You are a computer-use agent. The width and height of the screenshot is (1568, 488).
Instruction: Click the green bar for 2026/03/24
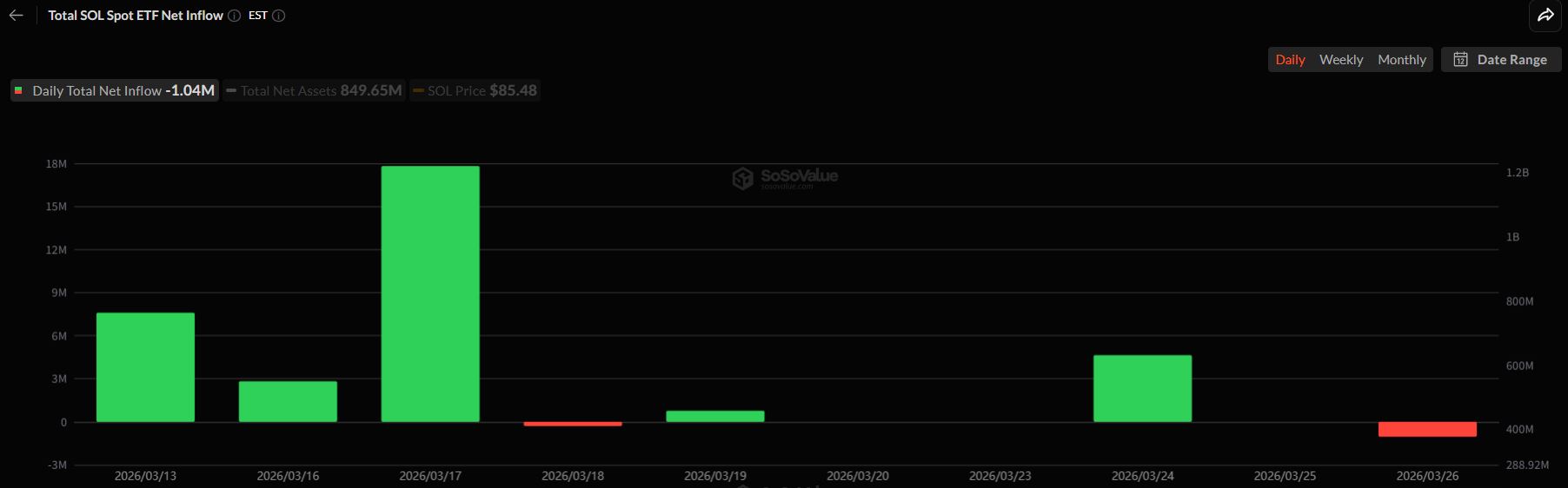coord(1142,388)
